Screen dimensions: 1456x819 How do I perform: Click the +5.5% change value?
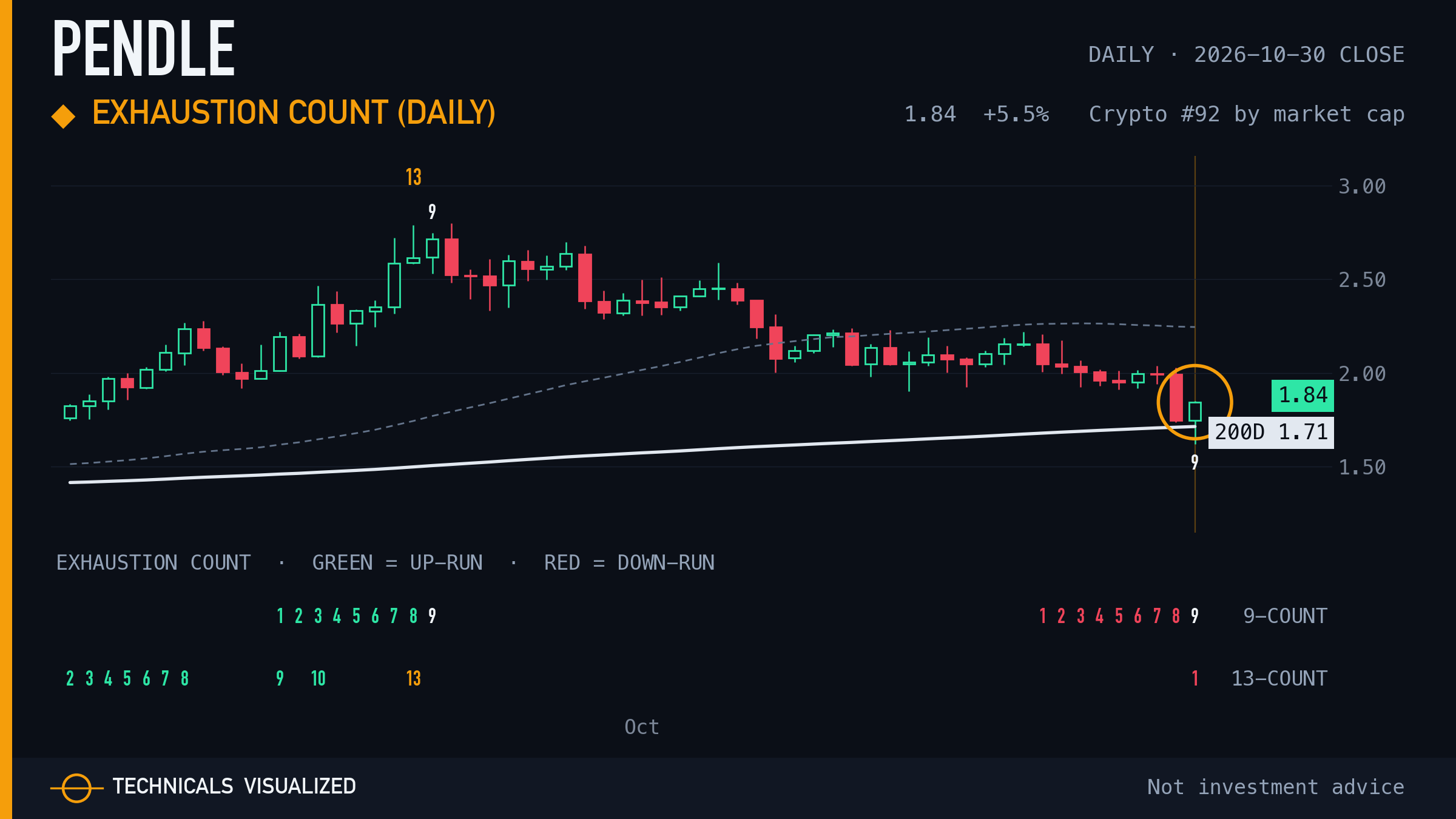[x=1016, y=114]
